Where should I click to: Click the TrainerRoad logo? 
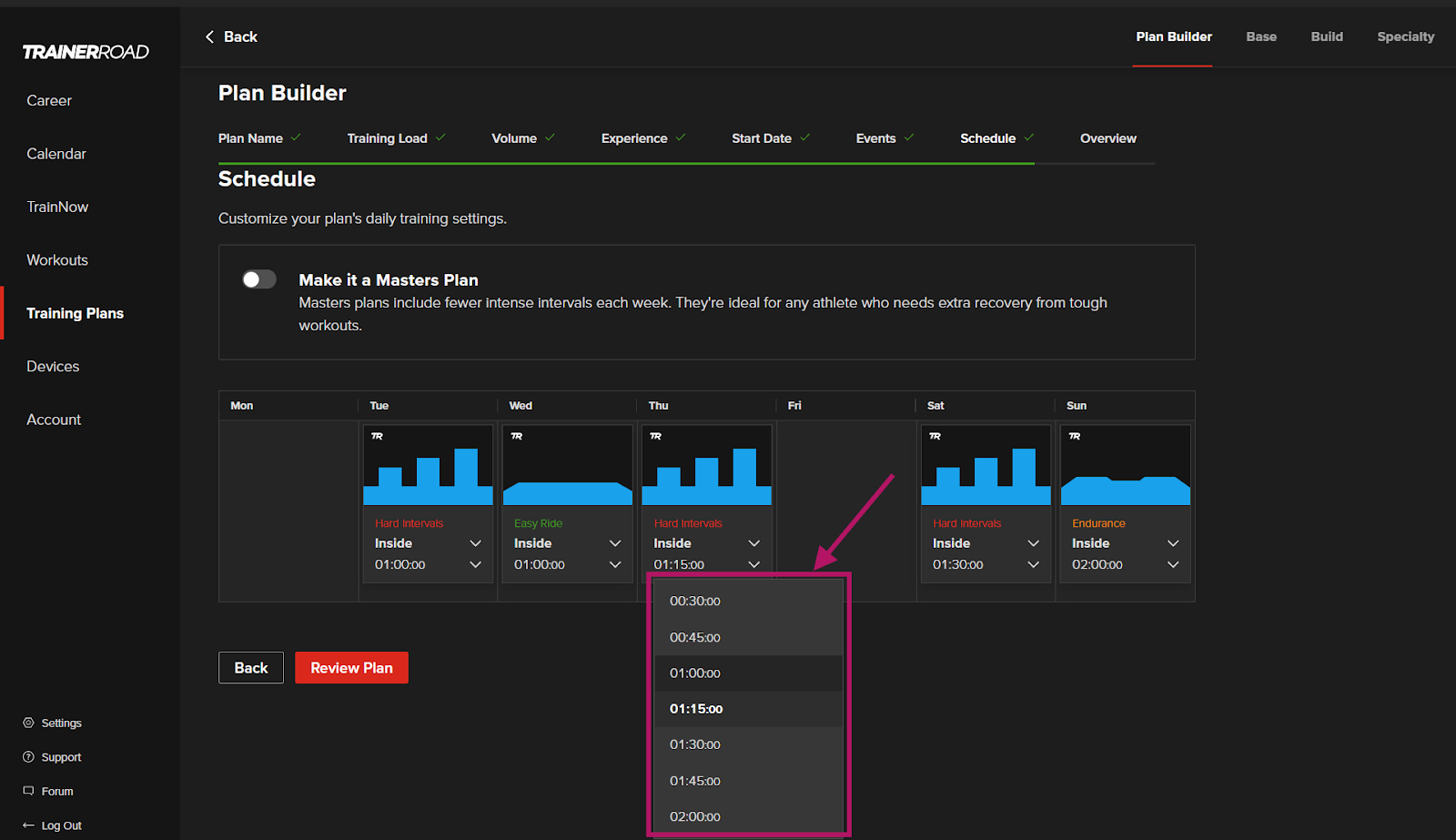tap(86, 52)
